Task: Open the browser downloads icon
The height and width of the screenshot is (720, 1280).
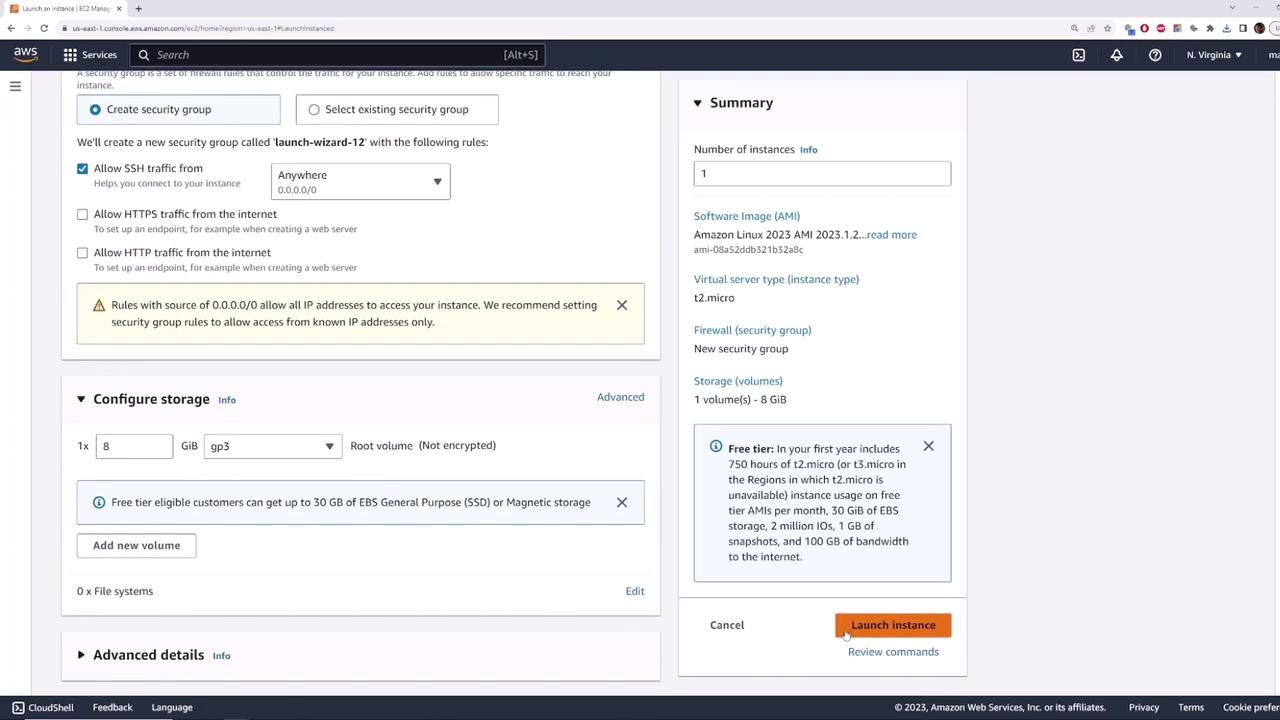Action: point(1226,28)
